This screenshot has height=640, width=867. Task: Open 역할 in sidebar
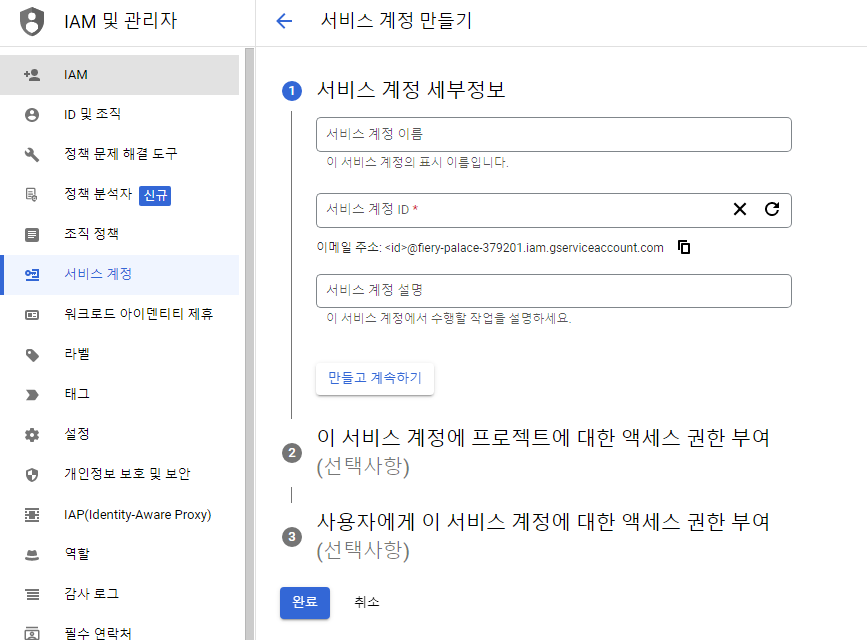tap(119, 555)
